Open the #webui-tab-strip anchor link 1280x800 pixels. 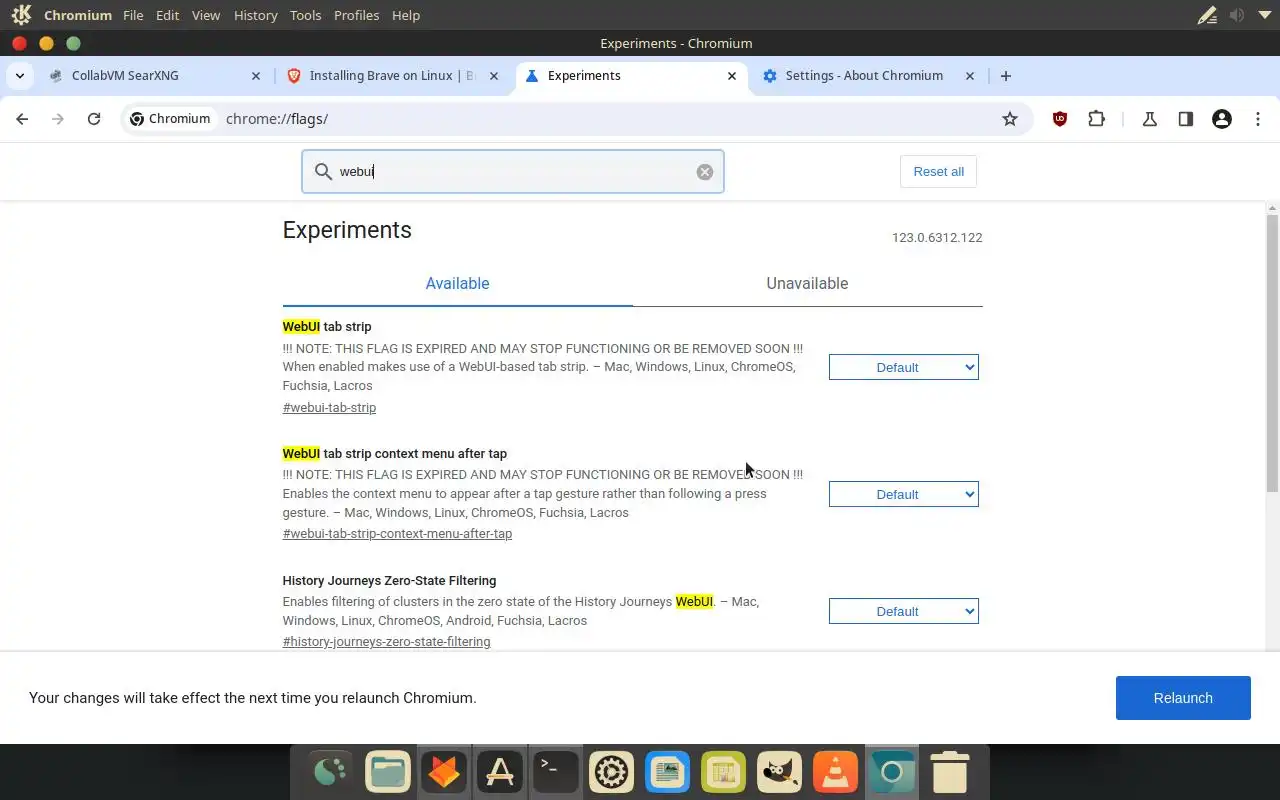(329, 407)
